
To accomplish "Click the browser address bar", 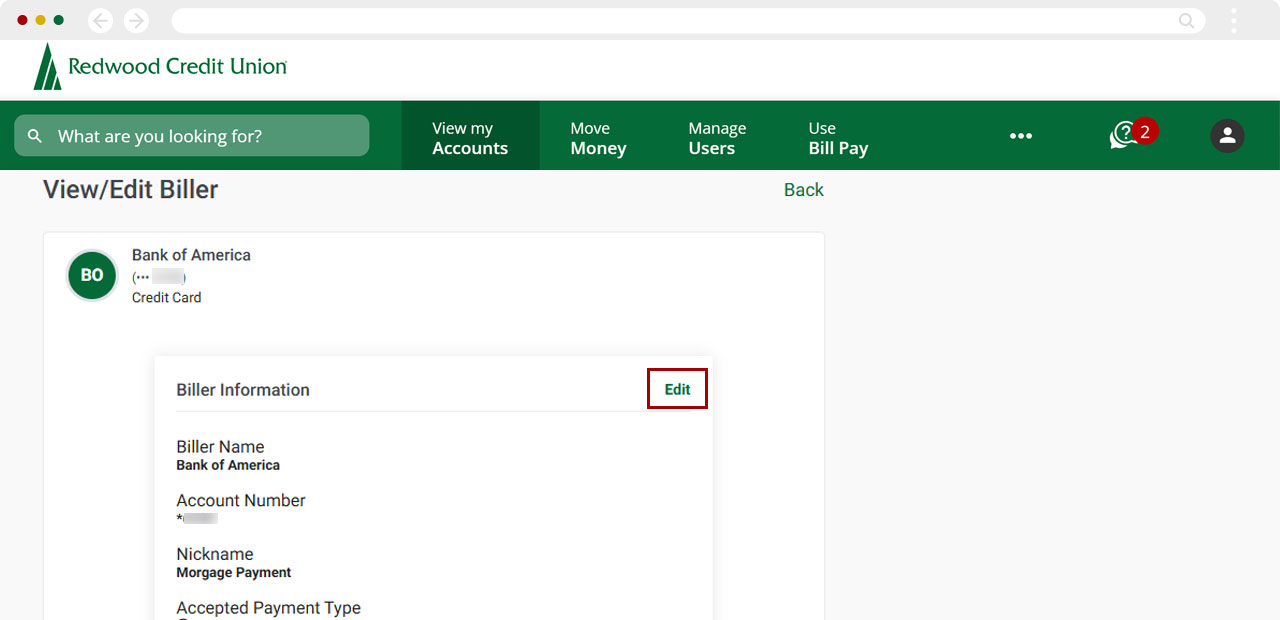I will [680, 20].
